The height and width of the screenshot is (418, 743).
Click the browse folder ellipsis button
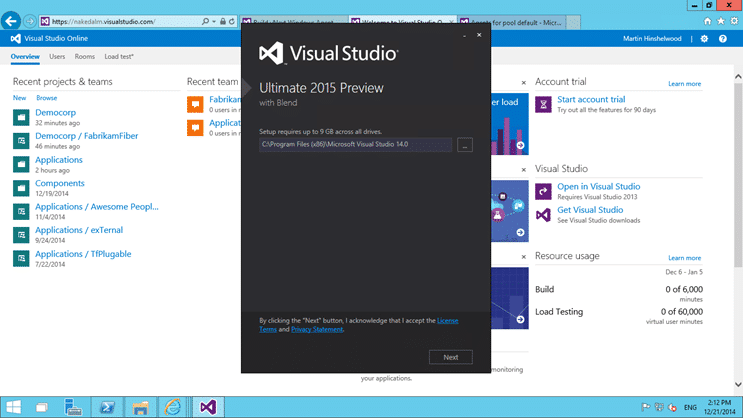[465, 145]
